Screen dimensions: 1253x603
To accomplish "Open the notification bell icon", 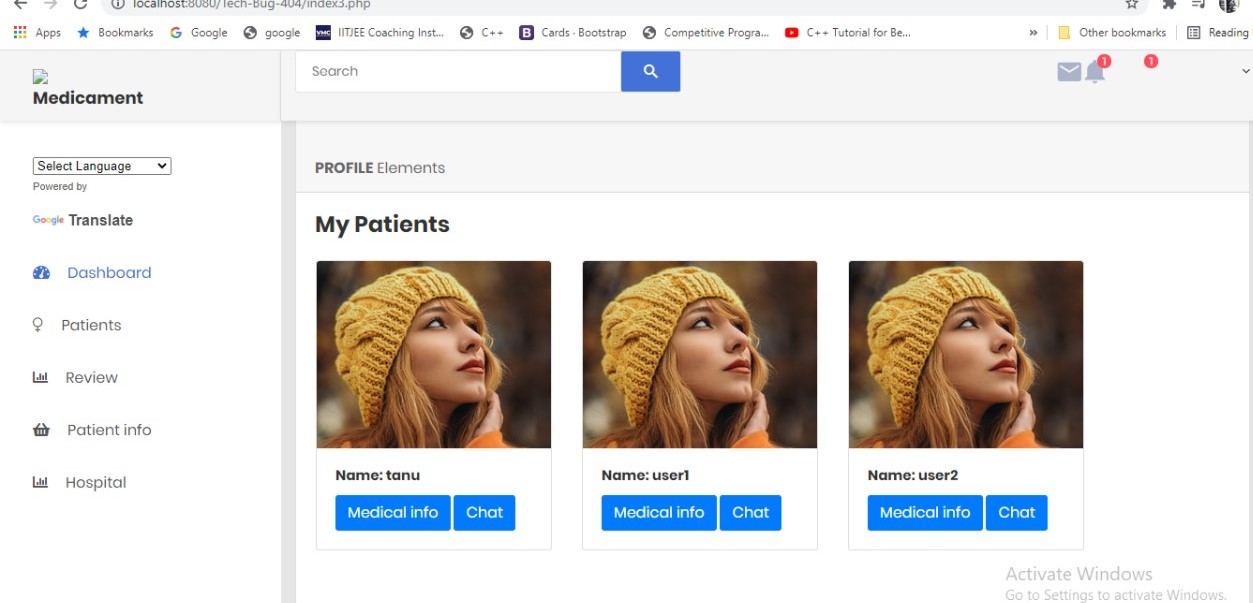I will coord(1095,72).
